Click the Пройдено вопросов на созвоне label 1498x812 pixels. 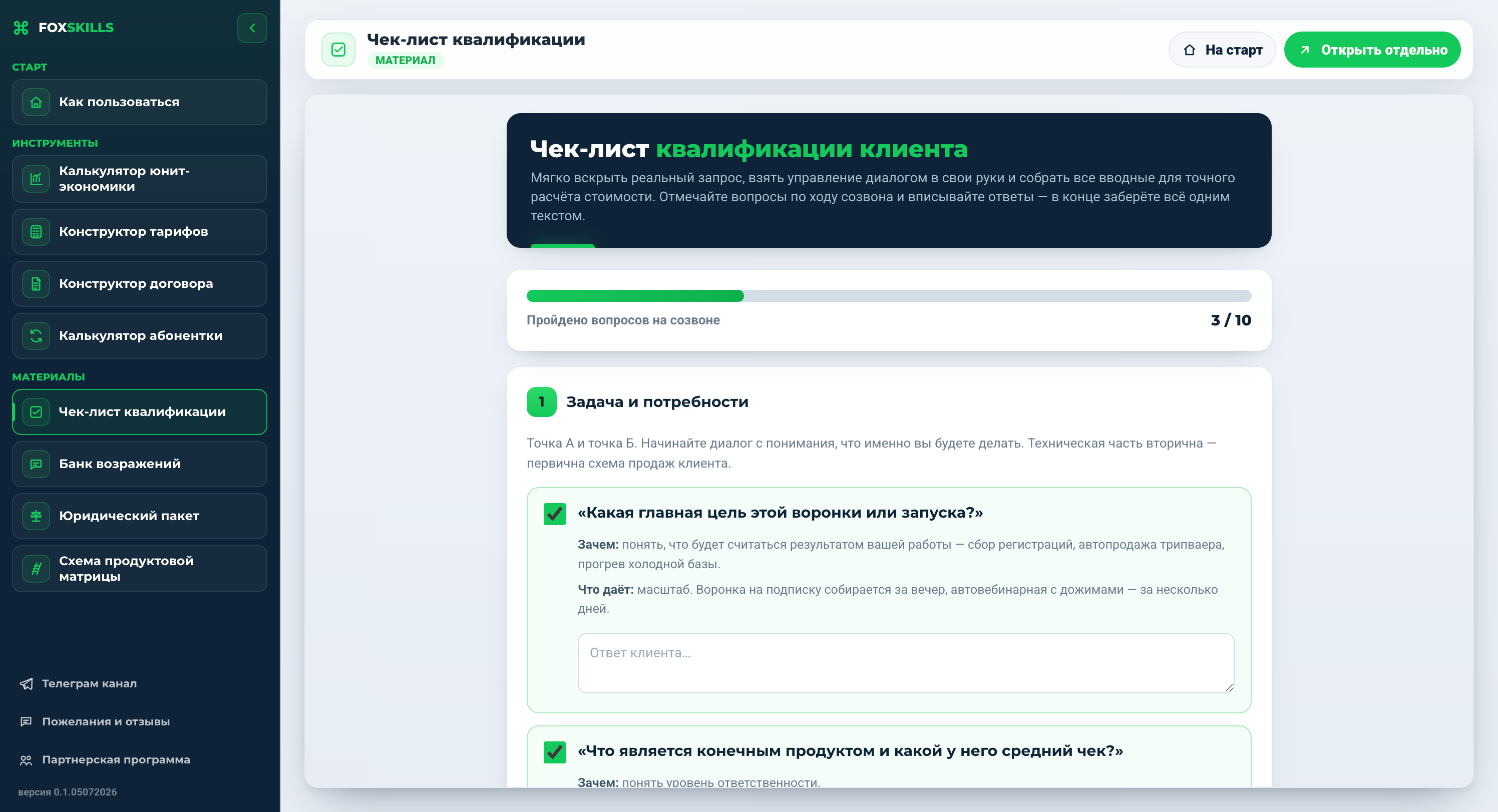click(x=623, y=320)
